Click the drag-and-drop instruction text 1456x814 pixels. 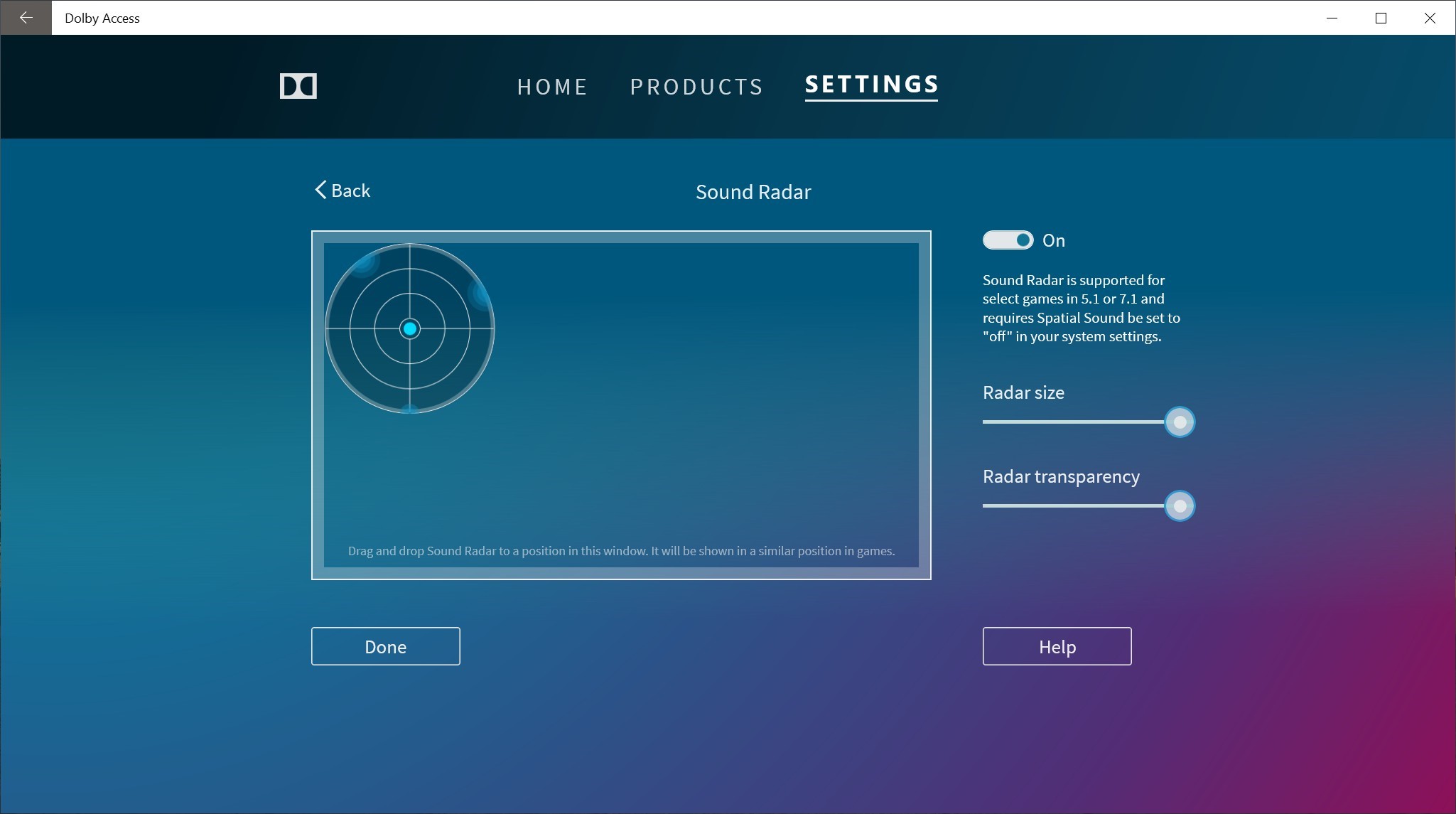tap(620, 550)
